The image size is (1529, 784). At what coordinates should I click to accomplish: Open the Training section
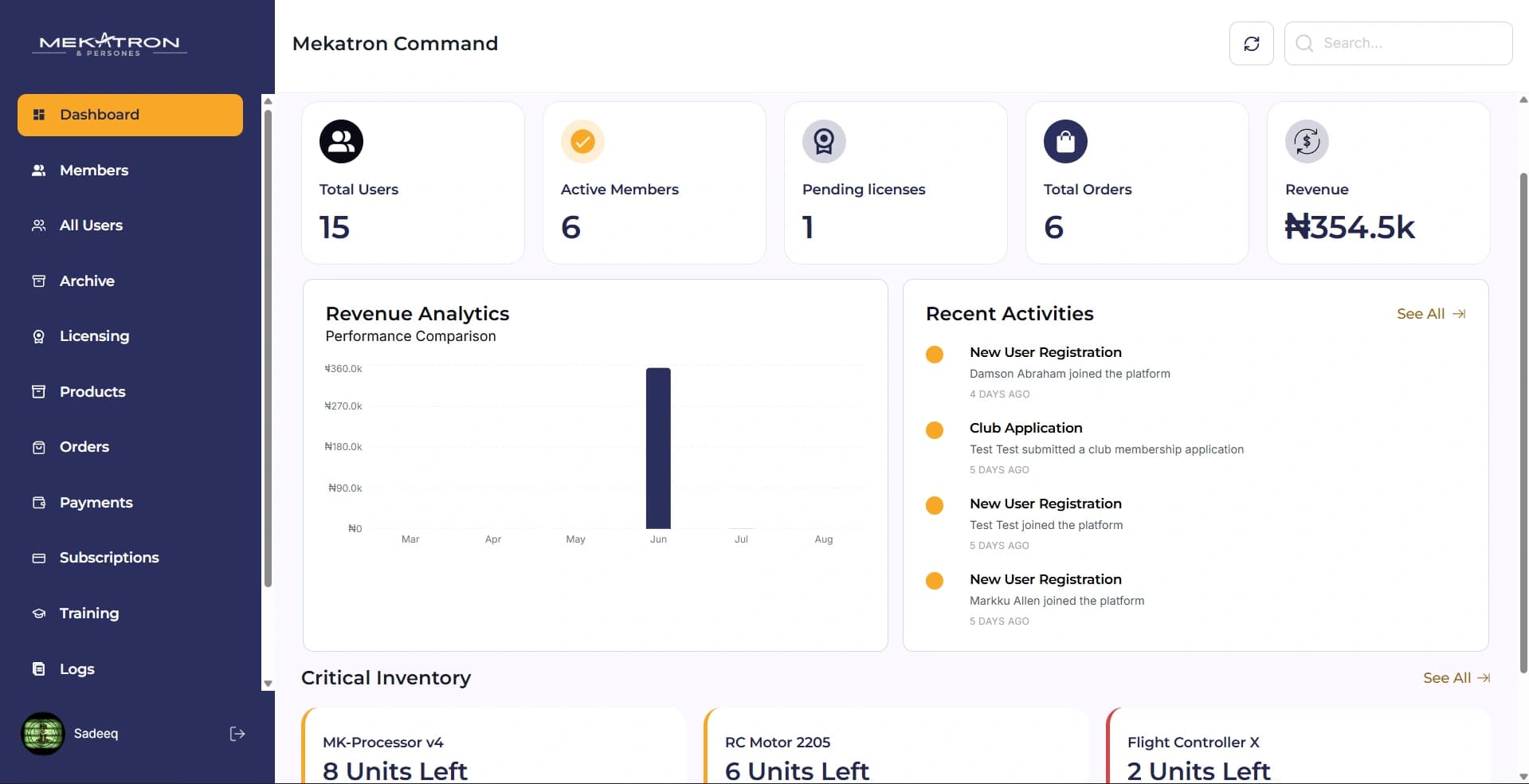click(130, 613)
